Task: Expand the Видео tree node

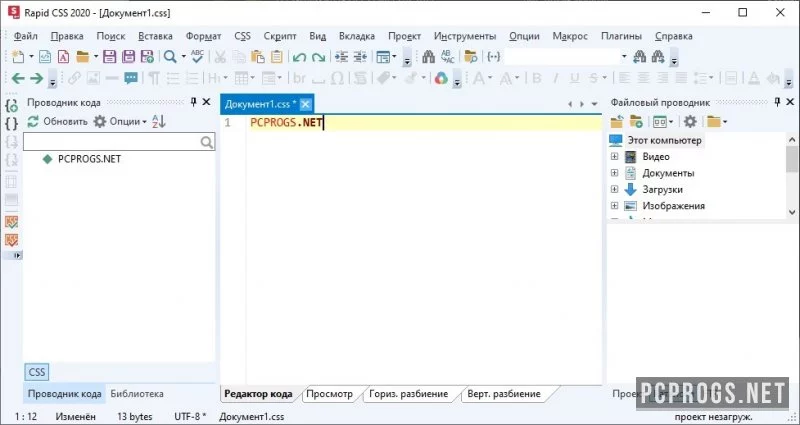Action: [614, 157]
